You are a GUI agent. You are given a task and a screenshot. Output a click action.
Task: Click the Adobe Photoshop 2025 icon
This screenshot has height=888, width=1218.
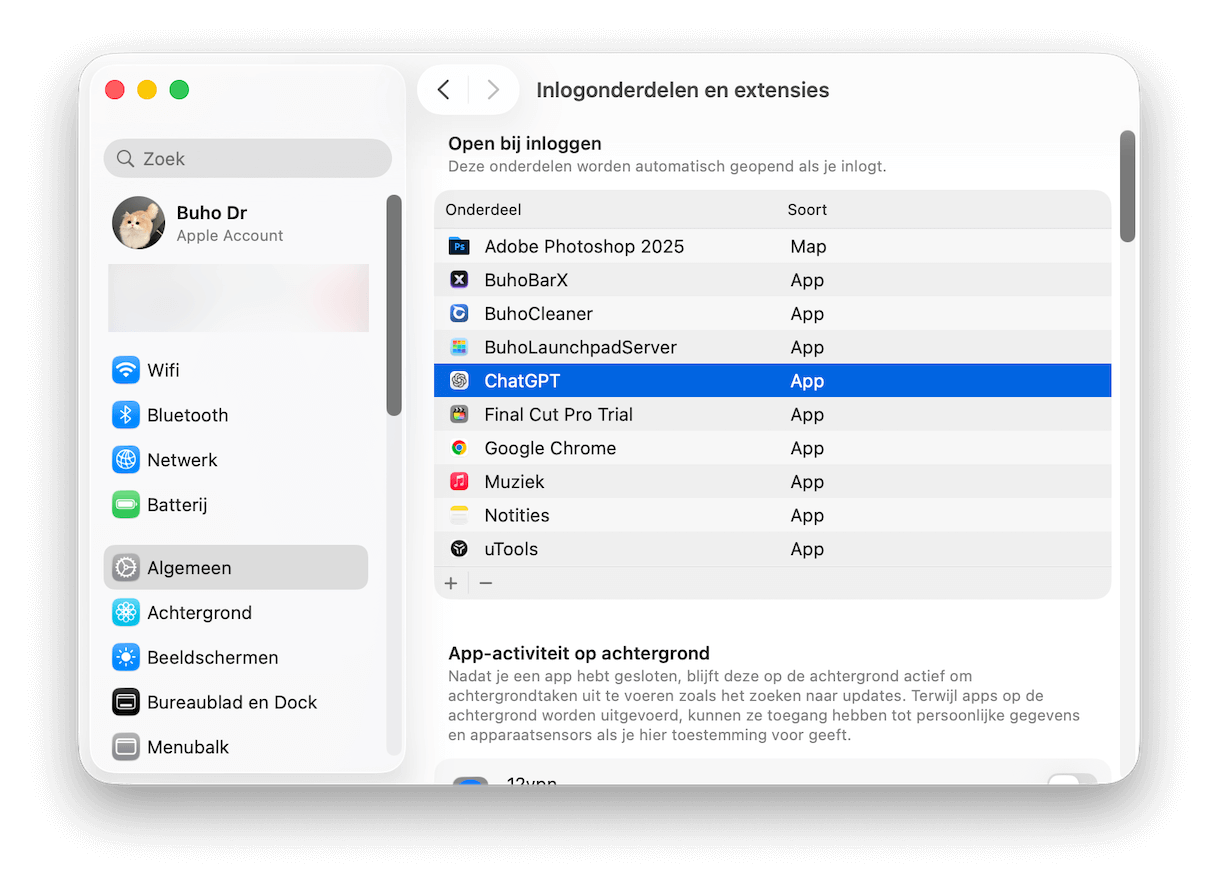point(459,246)
